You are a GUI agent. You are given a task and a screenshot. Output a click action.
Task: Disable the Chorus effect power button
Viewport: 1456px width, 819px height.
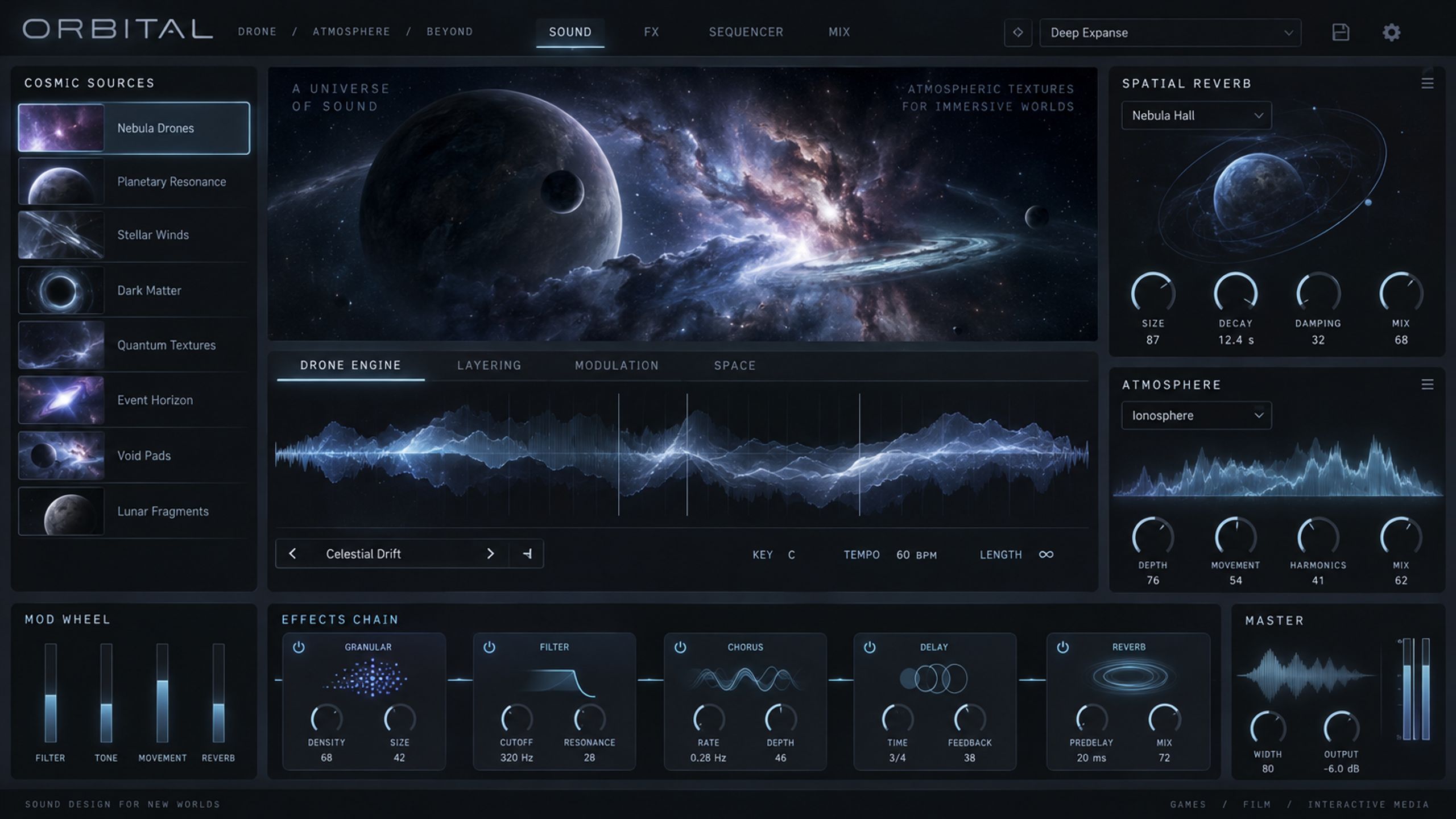(x=680, y=647)
